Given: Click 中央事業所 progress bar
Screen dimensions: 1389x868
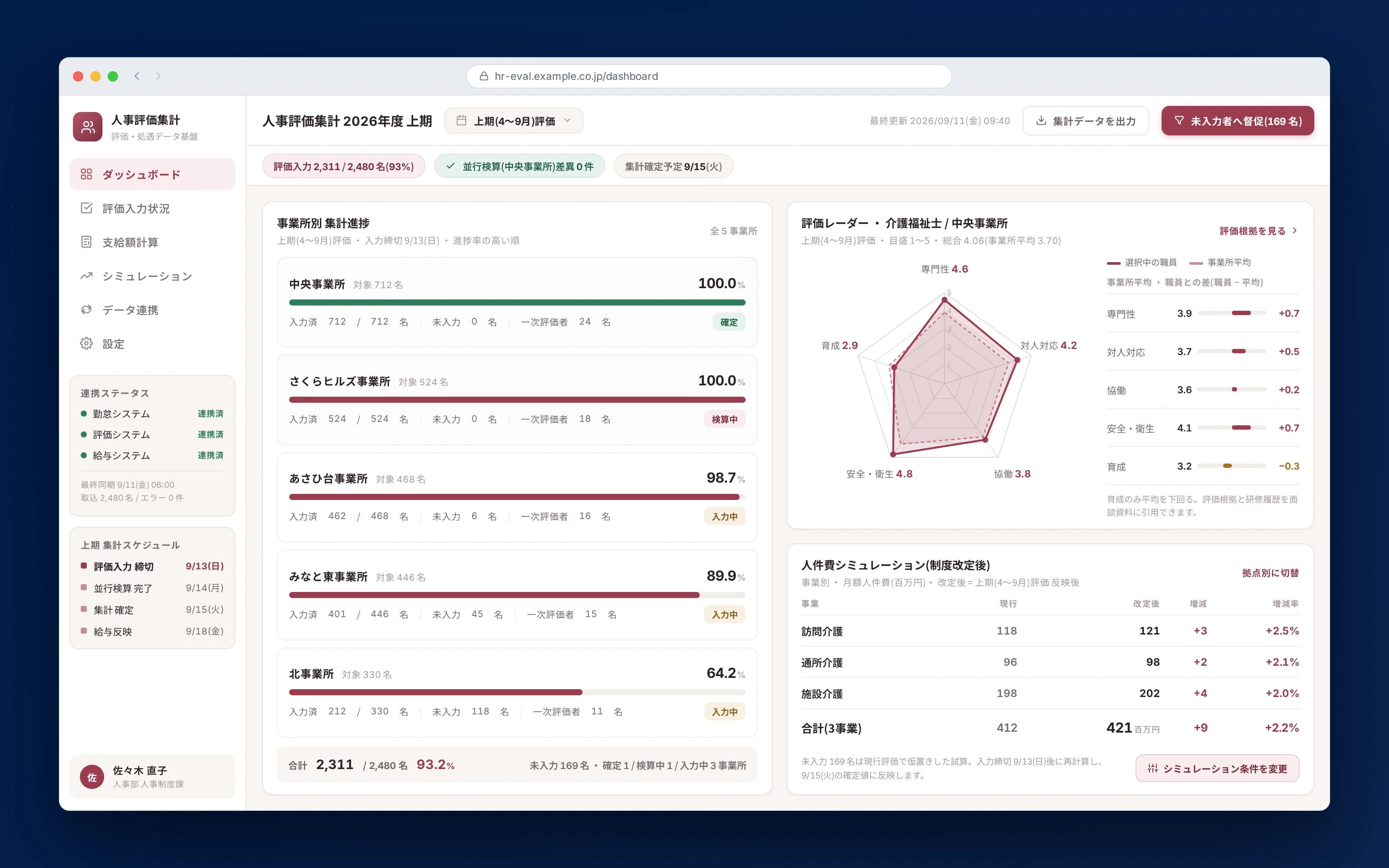Looking at the screenshot, I should [x=517, y=302].
